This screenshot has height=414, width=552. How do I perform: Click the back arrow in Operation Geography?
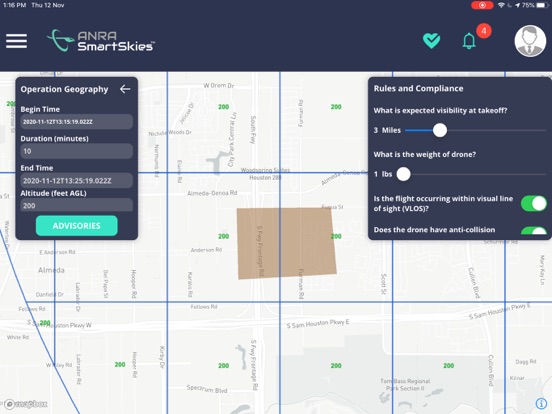click(x=125, y=89)
